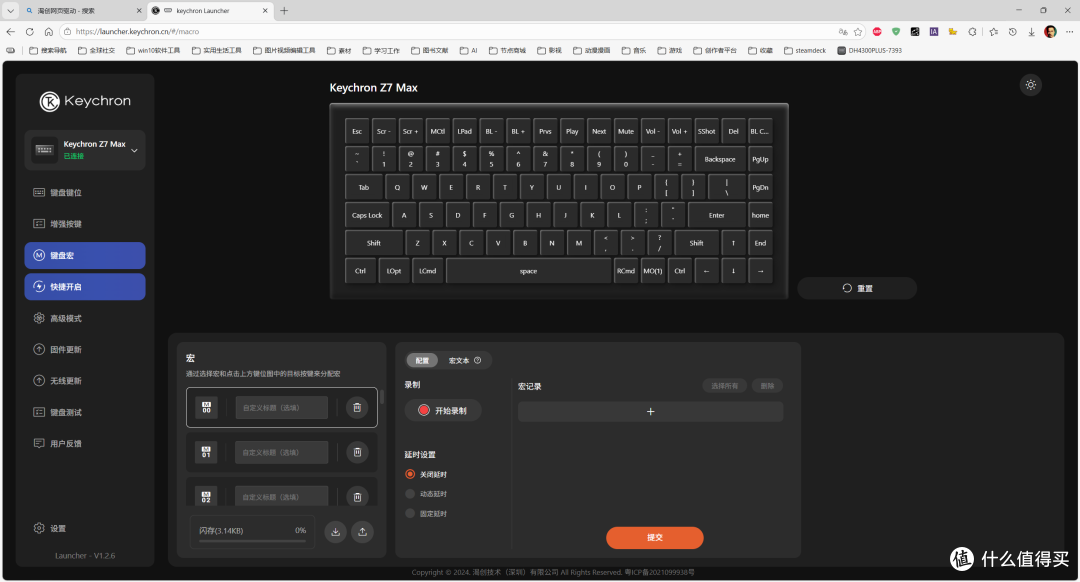Click the address bar URL
The height and width of the screenshot is (582, 1080).
pyautogui.click(x=137, y=32)
